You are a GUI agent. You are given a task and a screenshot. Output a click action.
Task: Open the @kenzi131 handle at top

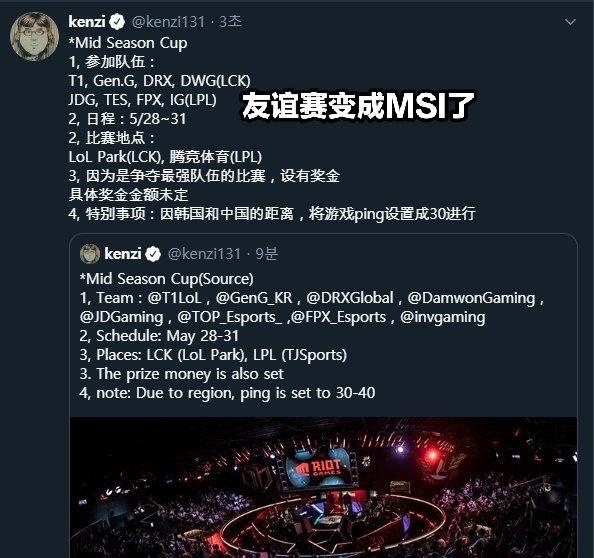point(168,22)
